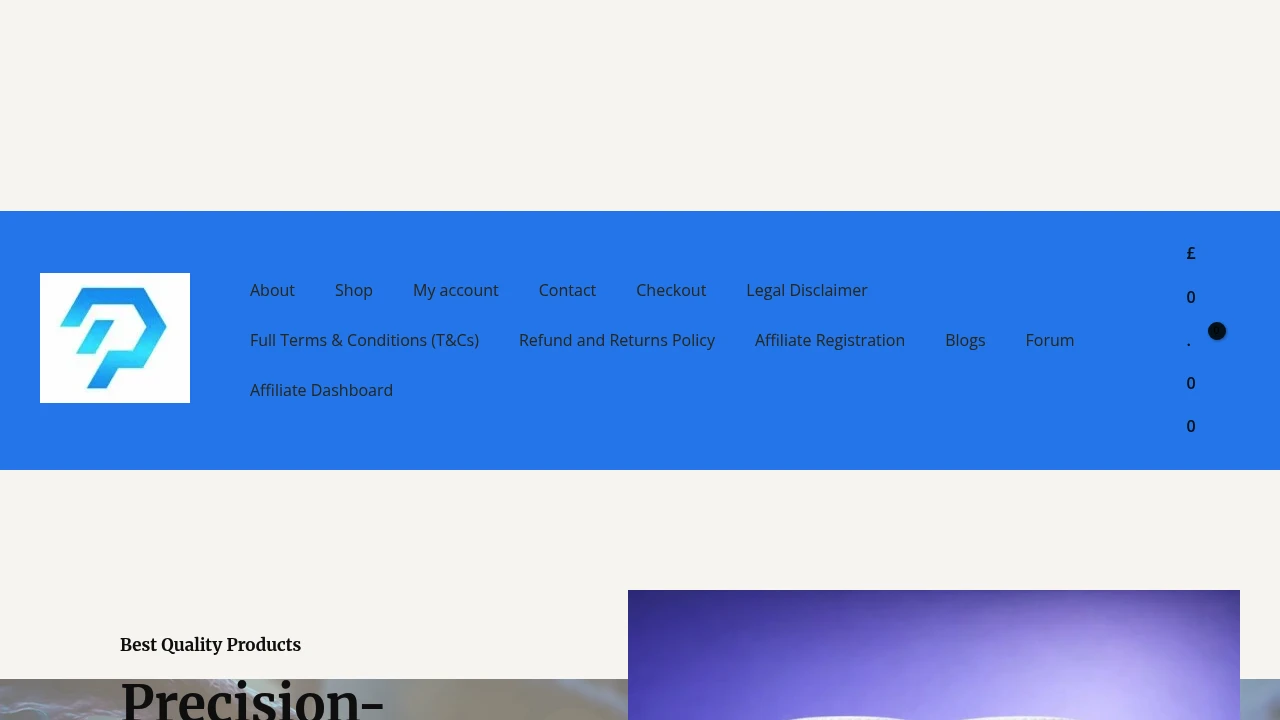The width and height of the screenshot is (1280, 720).
Task: Go to the Affiliate Dashboard
Action: click(x=321, y=390)
